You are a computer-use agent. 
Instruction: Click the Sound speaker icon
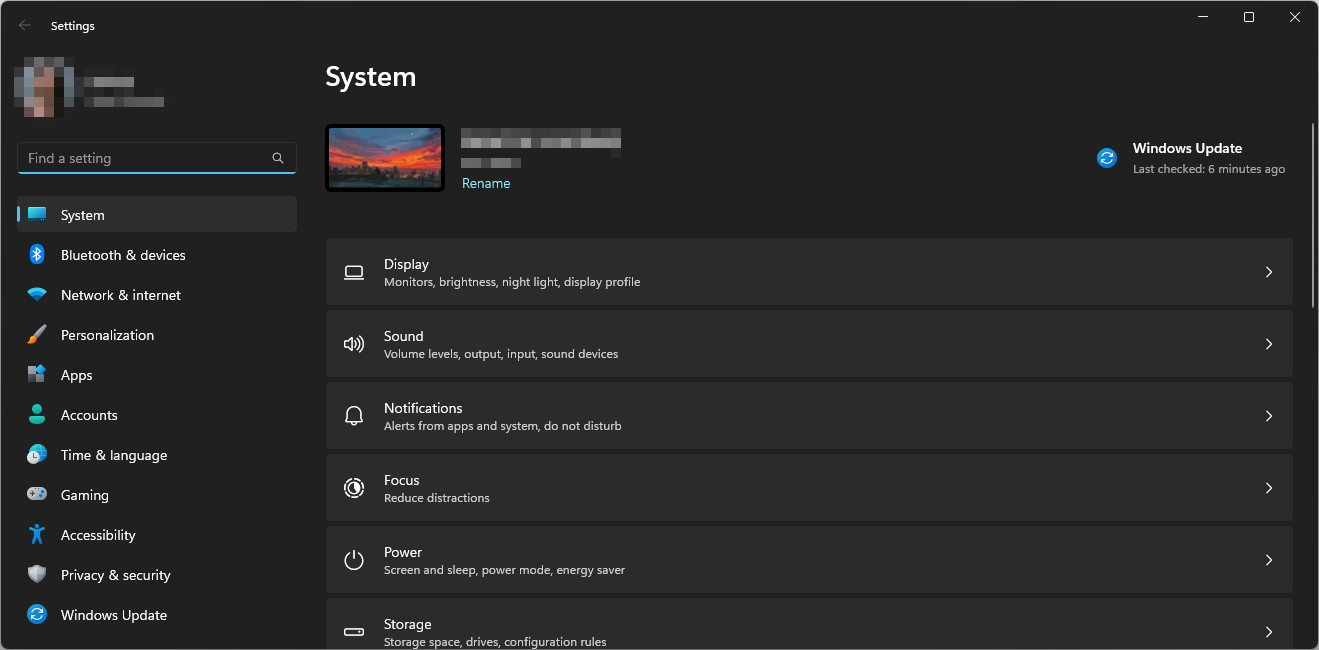coord(354,344)
